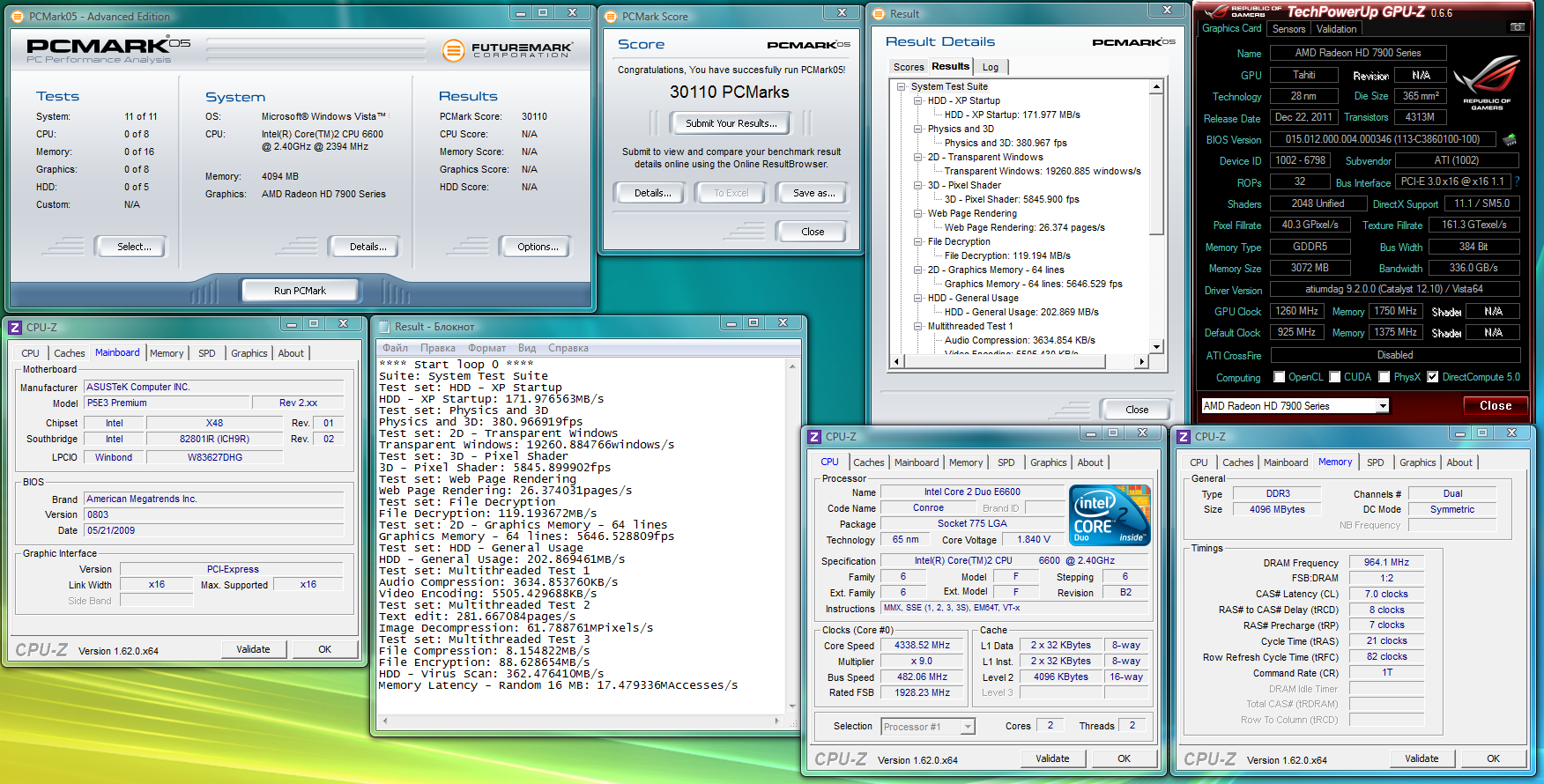
Task: Collapse the Multithreaded Test 1 node
Action: click(918, 326)
